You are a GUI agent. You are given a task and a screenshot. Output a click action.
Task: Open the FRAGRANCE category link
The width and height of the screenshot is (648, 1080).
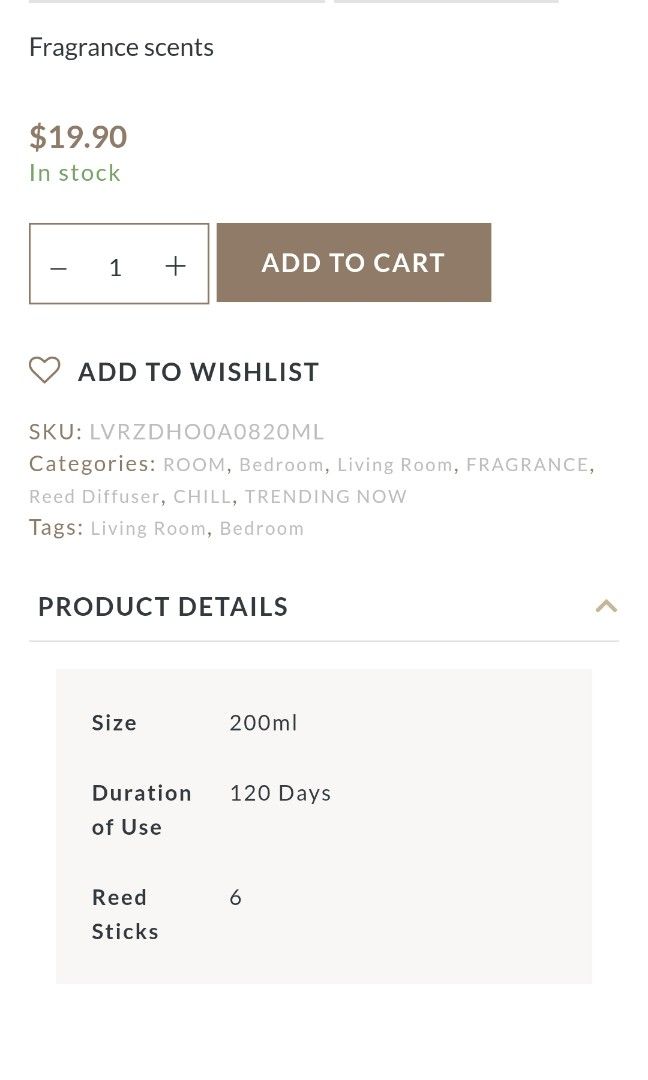[527, 465]
